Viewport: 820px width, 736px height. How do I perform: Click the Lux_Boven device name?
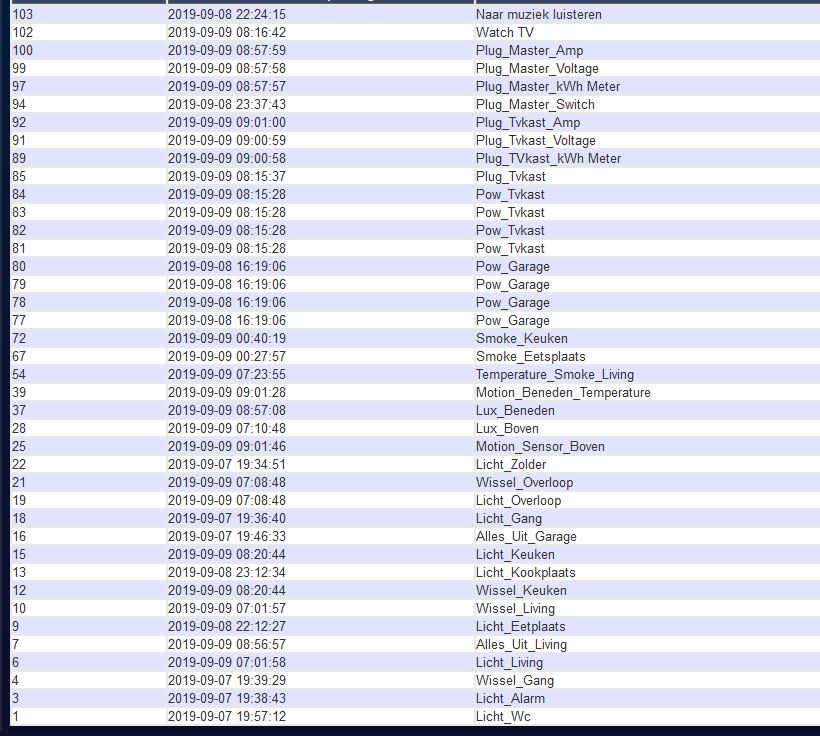pyautogui.click(x=507, y=429)
